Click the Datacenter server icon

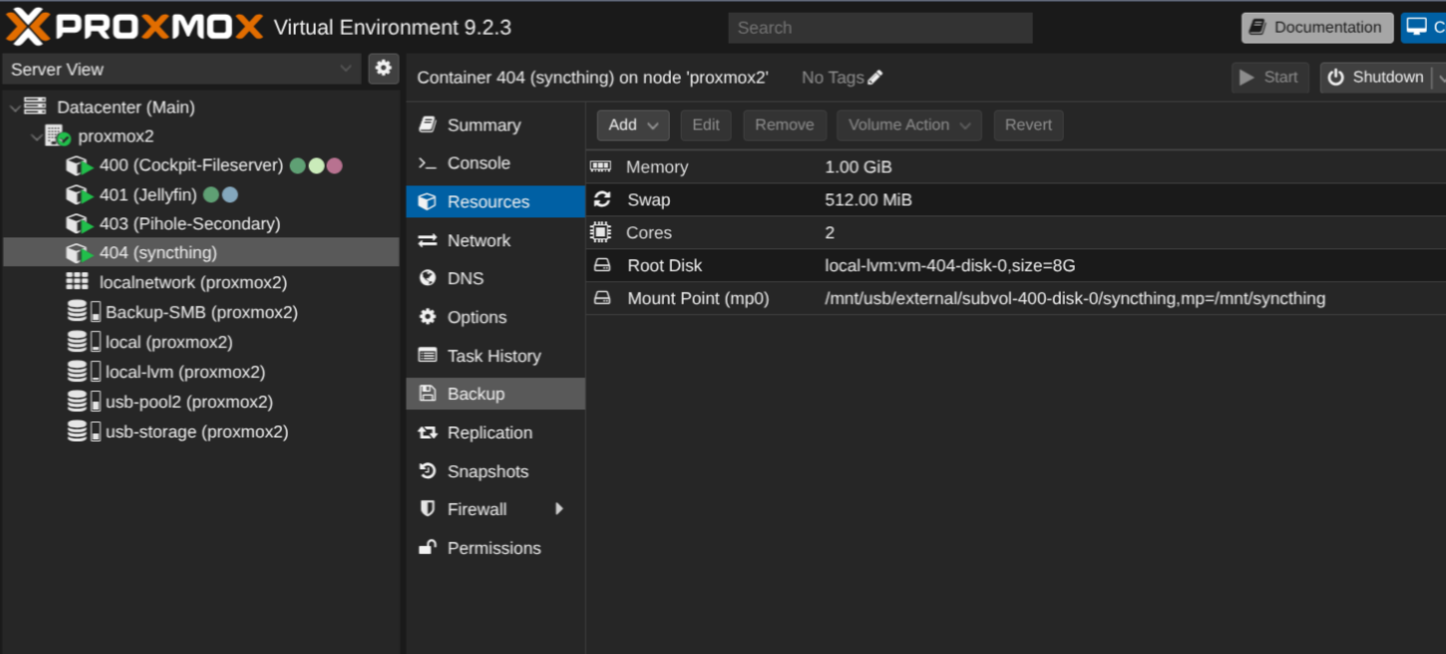36,107
